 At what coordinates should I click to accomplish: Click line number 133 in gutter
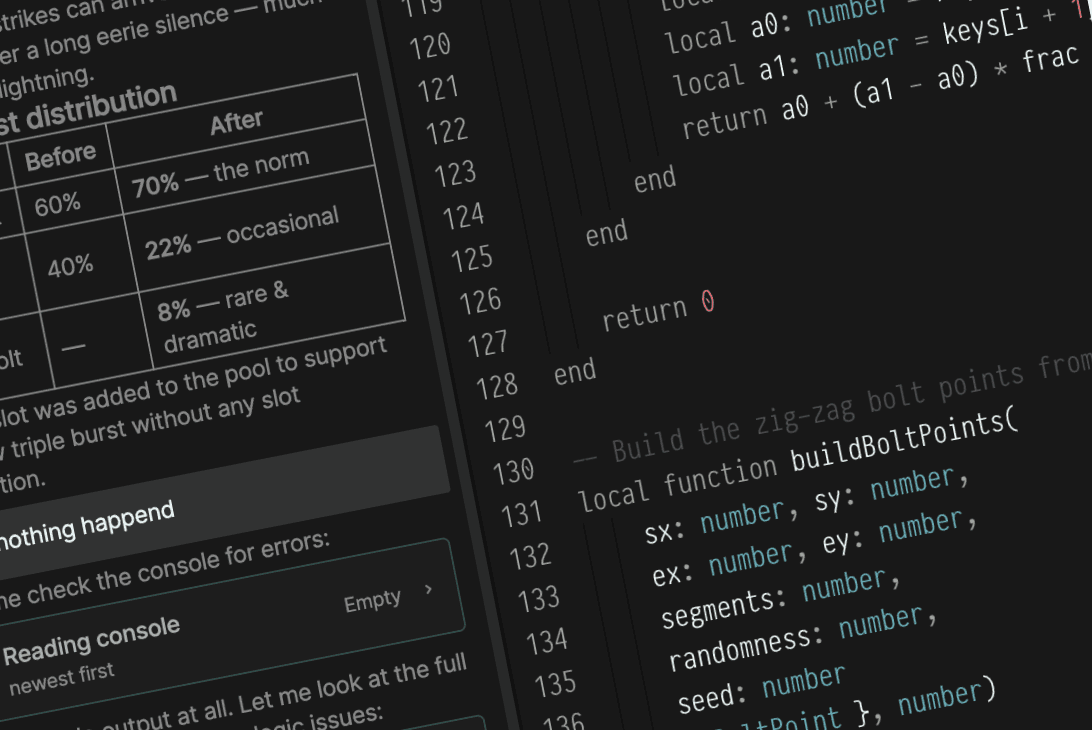(x=538, y=599)
